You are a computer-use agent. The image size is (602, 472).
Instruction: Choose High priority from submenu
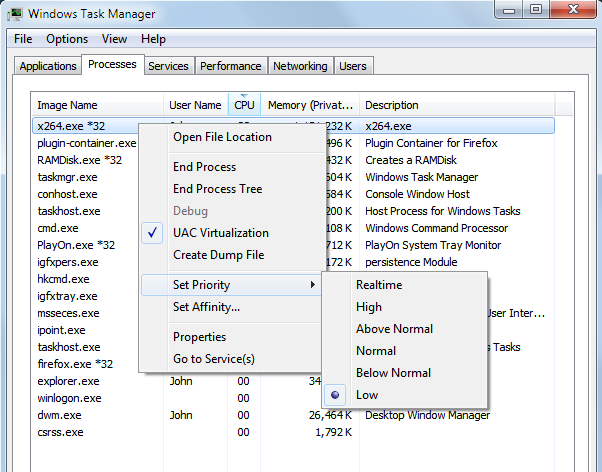pyautogui.click(x=369, y=307)
